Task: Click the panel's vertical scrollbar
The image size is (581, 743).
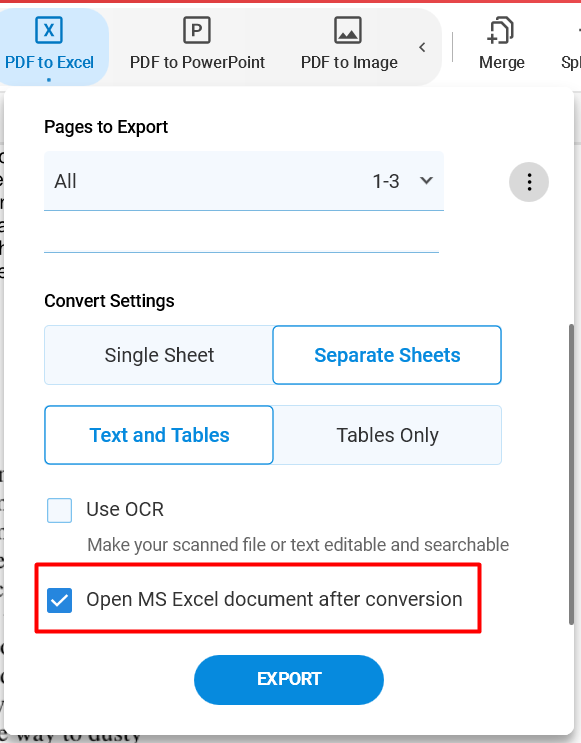Action: [572, 474]
